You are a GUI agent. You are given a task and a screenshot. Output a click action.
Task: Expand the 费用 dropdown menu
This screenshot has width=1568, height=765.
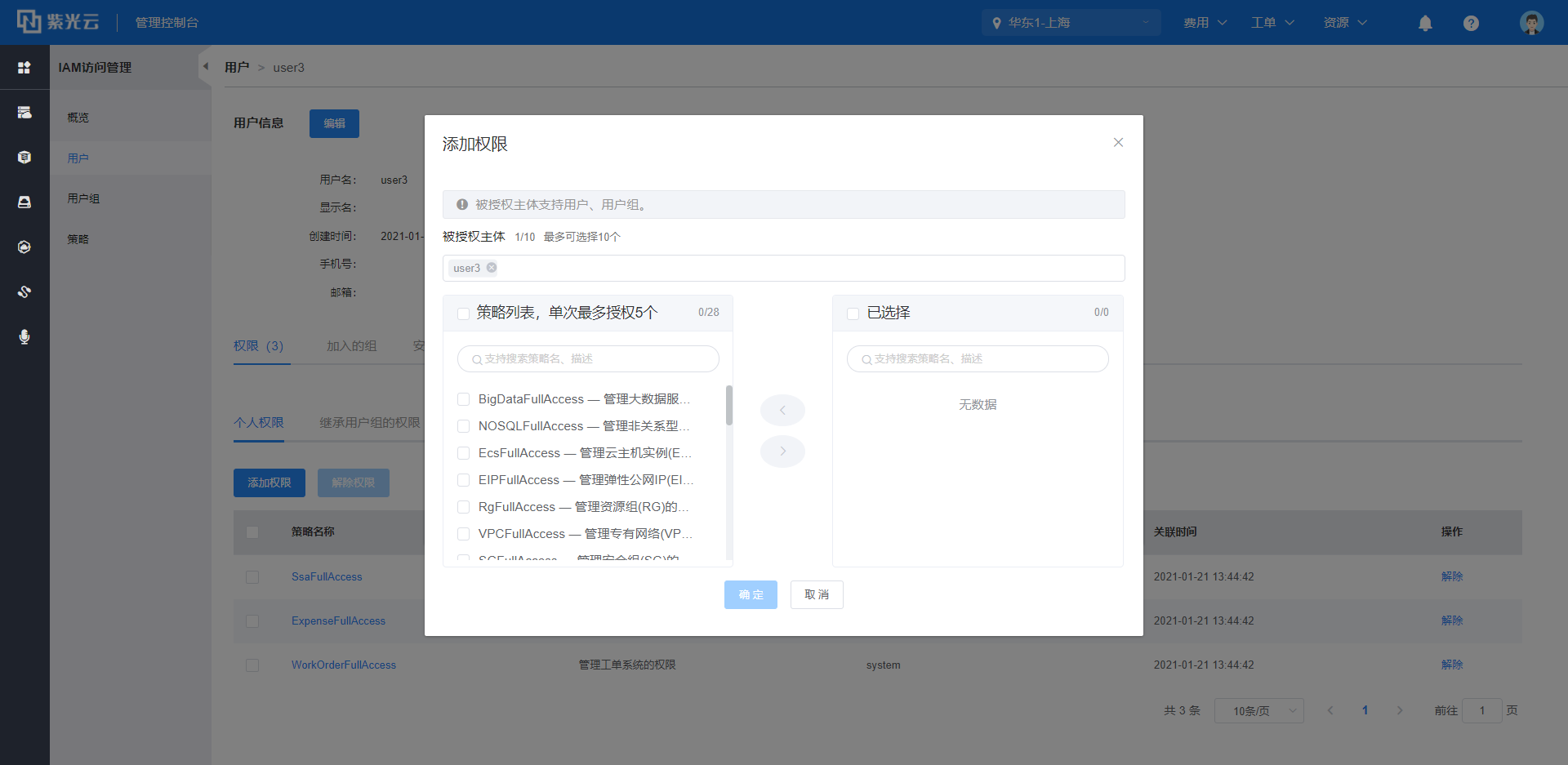pos(1205,23)
